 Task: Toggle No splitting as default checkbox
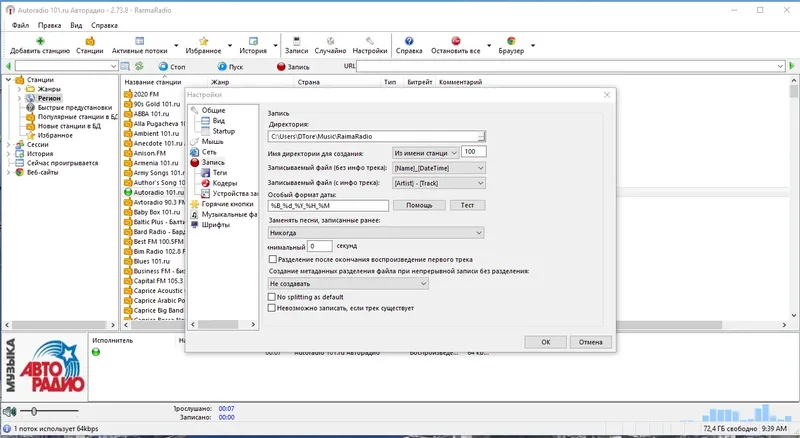pyautogui.click(x=272, y=297)
